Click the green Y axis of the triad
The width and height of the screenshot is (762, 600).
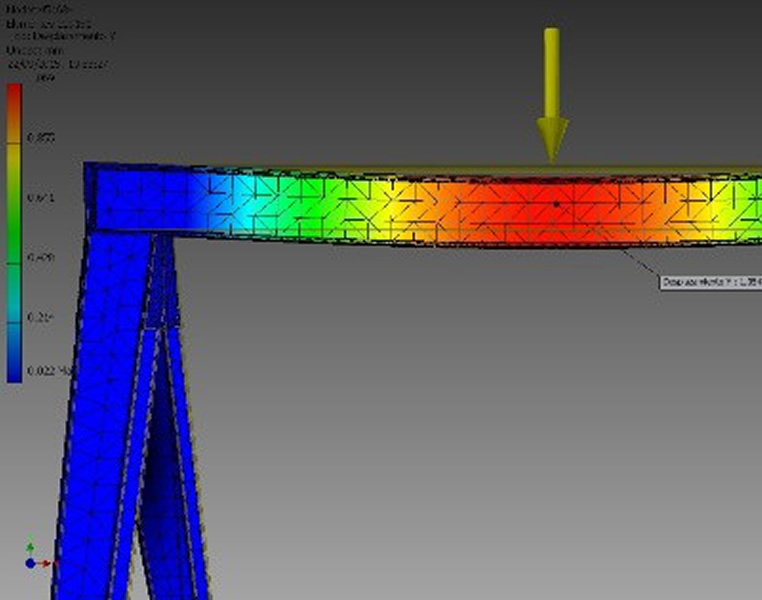(31, 549)
